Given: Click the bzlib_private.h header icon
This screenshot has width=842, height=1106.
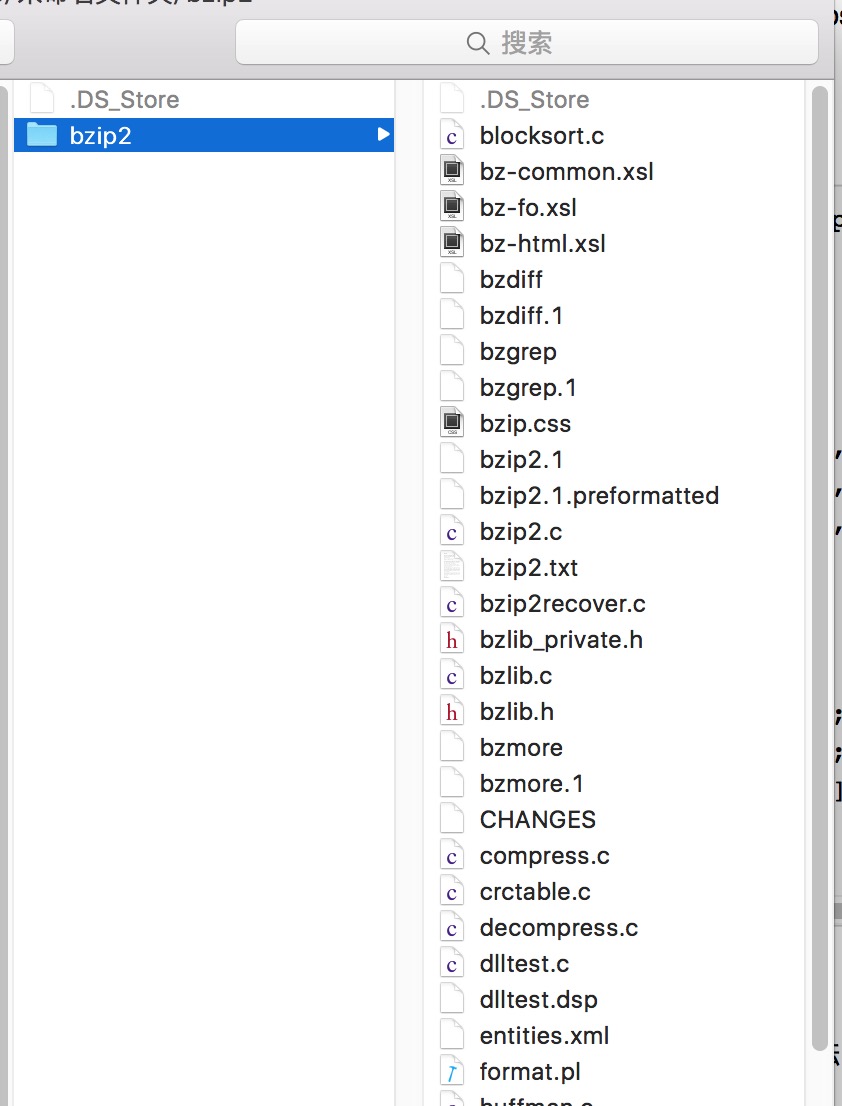Looking at the screenshot, I should coord(452,640).
